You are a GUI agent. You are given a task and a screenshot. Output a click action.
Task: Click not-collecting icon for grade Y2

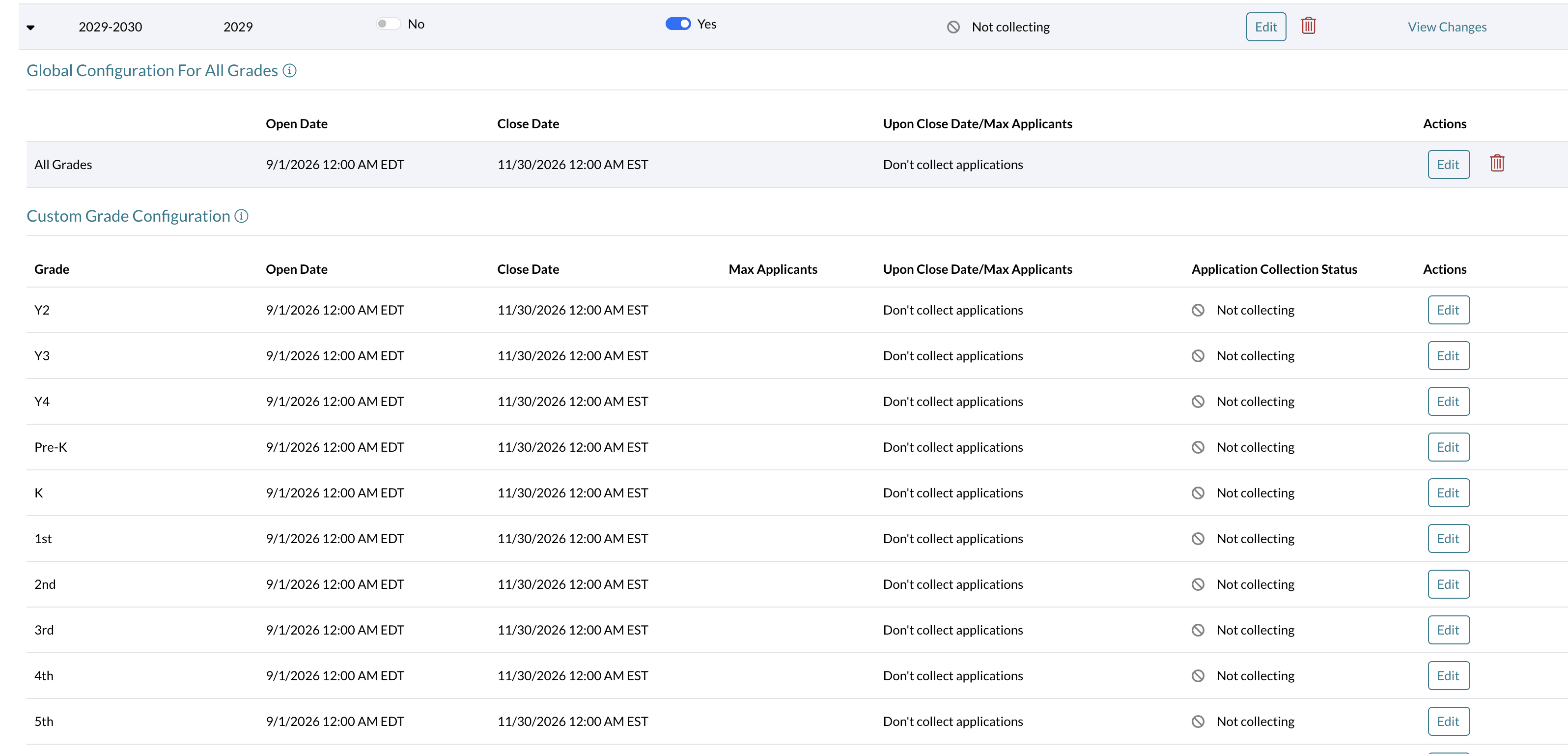1198,310
